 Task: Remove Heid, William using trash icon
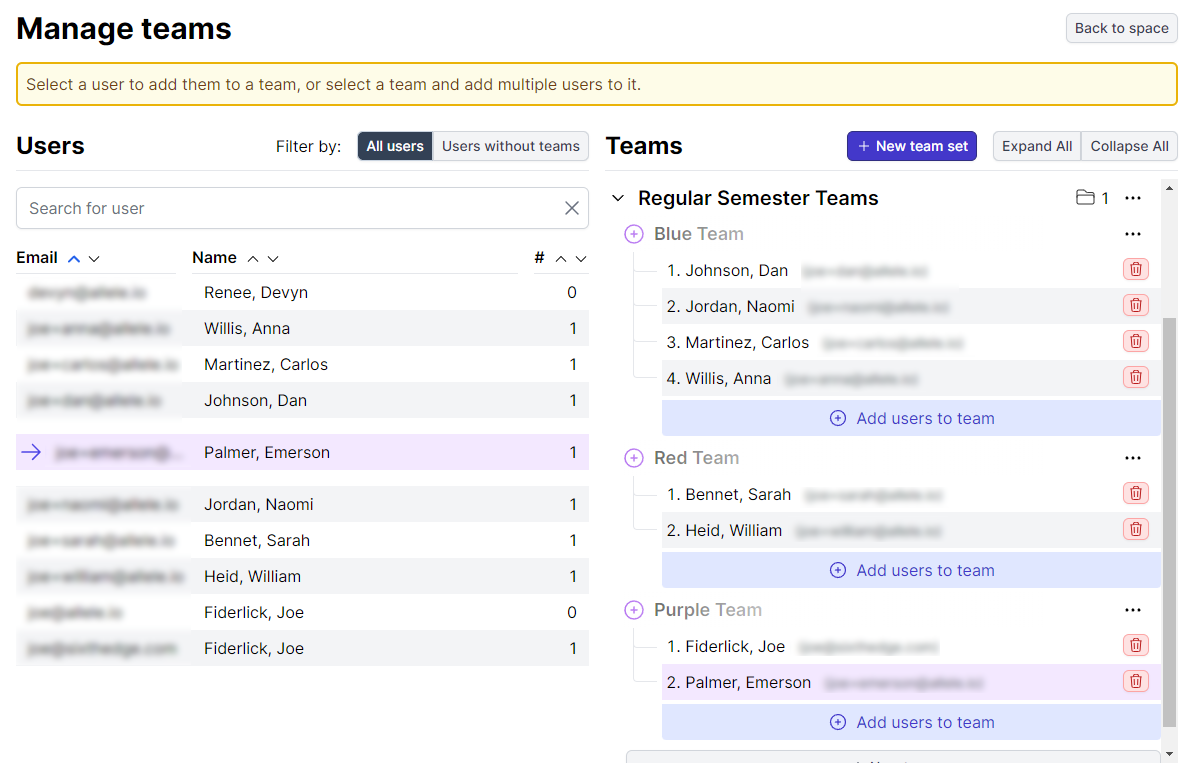(x=1135, y=529)
